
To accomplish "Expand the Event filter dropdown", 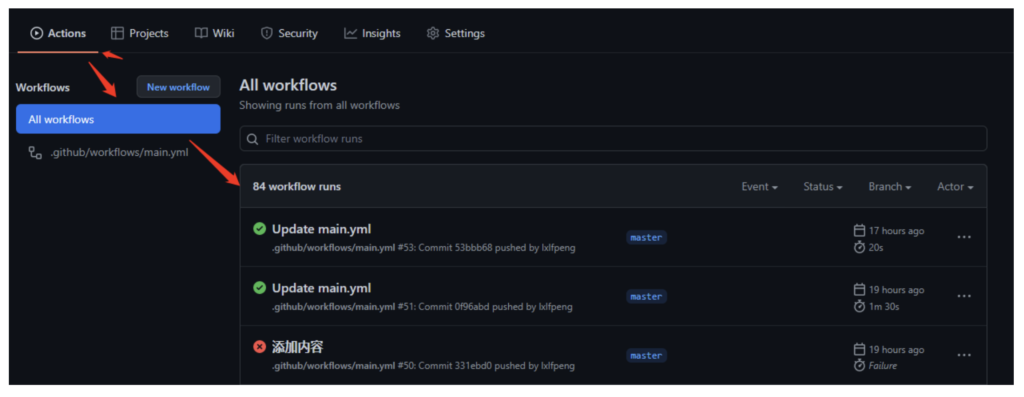I will coord(760,187).
